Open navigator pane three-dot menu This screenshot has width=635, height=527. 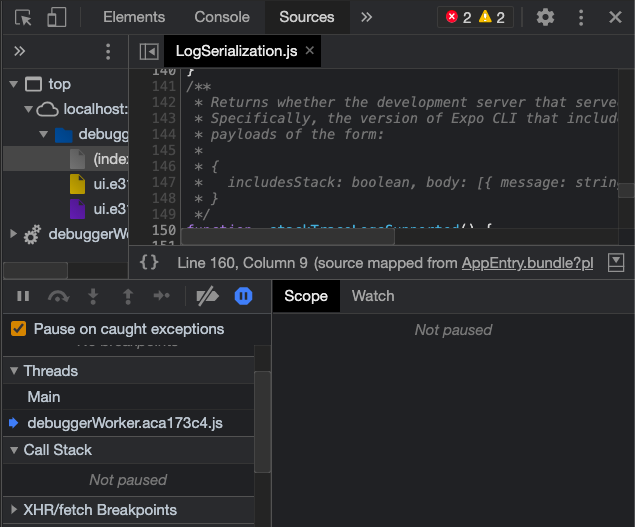tap(108, 51)
